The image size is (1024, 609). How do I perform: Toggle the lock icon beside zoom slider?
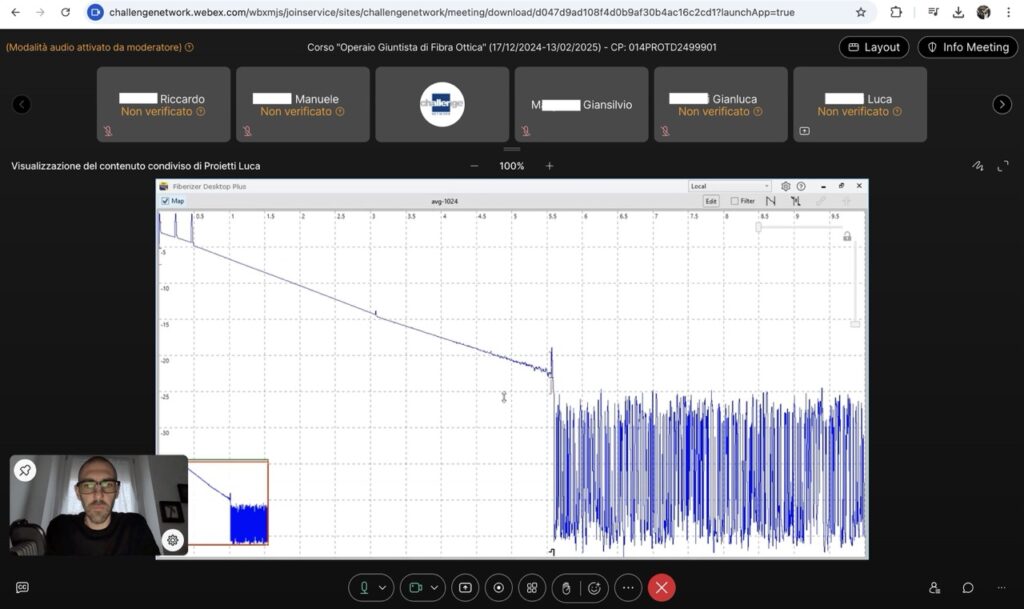pos(847,236)
